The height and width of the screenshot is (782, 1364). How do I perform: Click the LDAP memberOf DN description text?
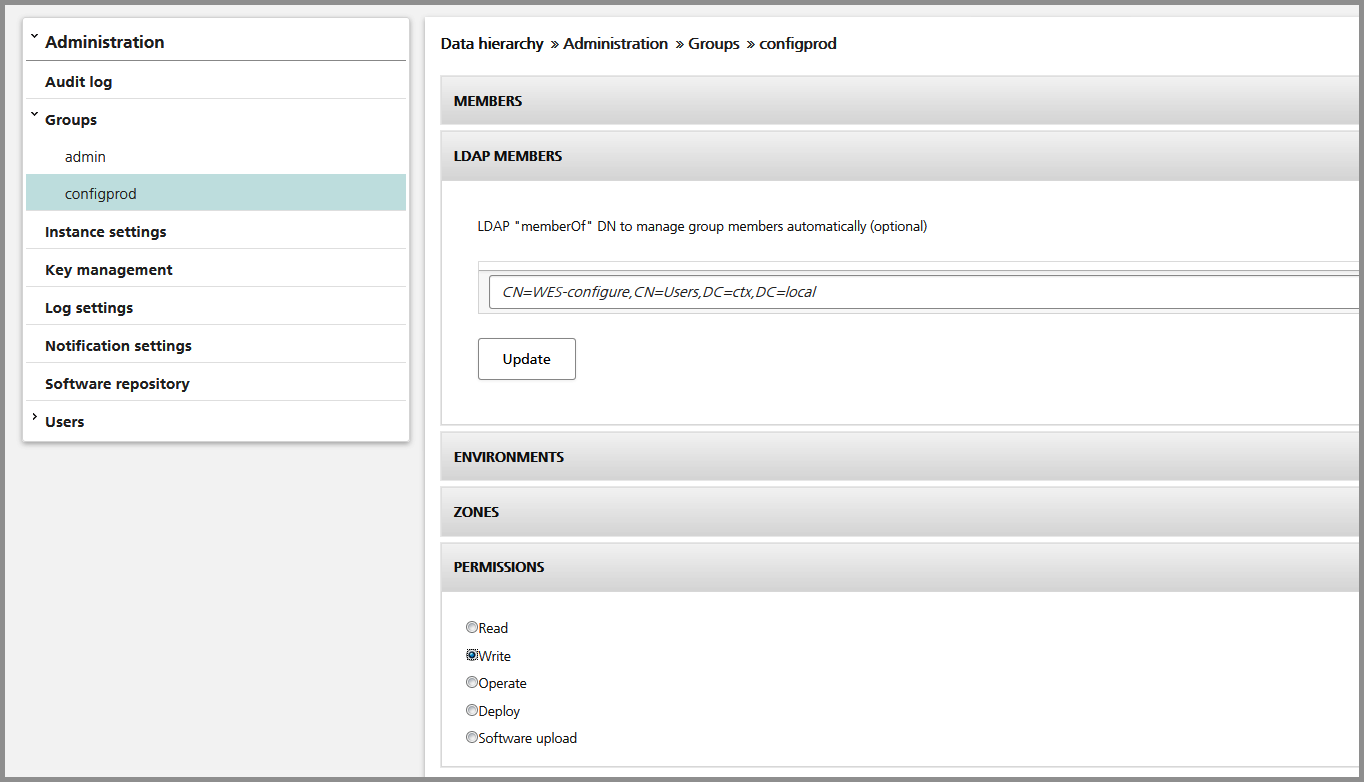coord(702,227)
